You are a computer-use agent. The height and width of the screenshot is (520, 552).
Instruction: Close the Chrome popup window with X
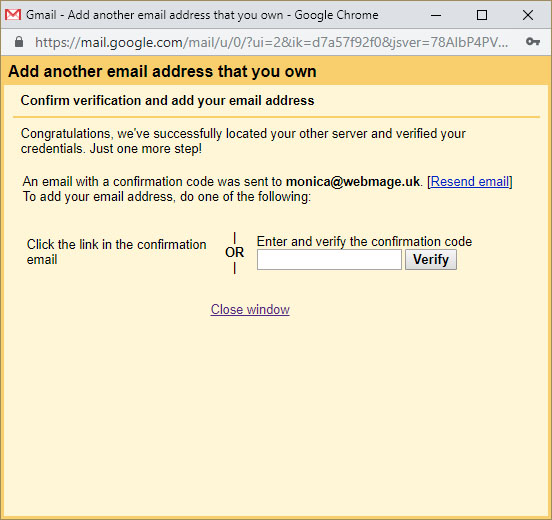point(528,15)
